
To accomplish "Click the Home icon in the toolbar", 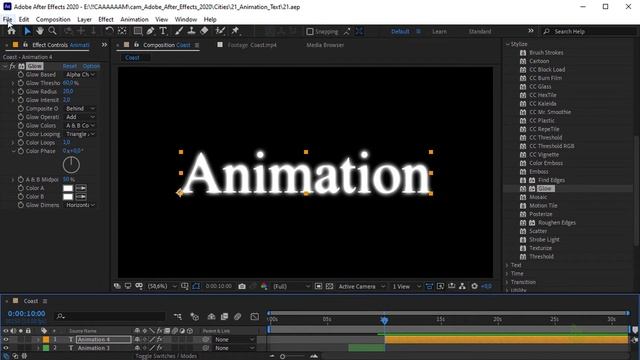I will pos(11,31).
